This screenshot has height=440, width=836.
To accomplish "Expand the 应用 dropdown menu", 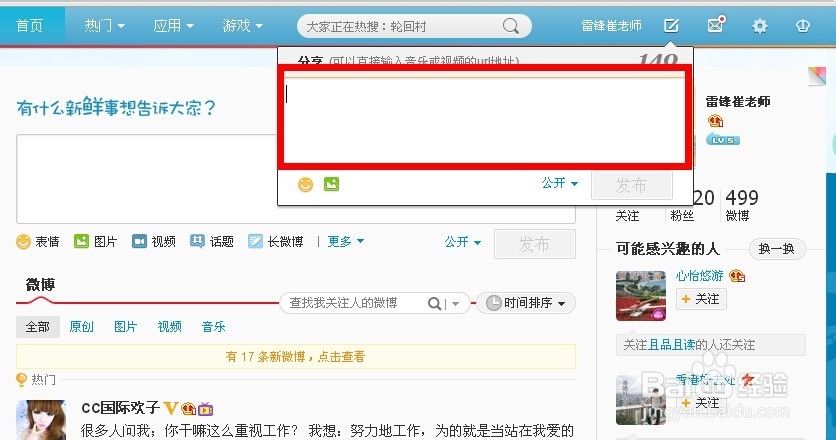I will pyautogui.click(x=173, y=26).
